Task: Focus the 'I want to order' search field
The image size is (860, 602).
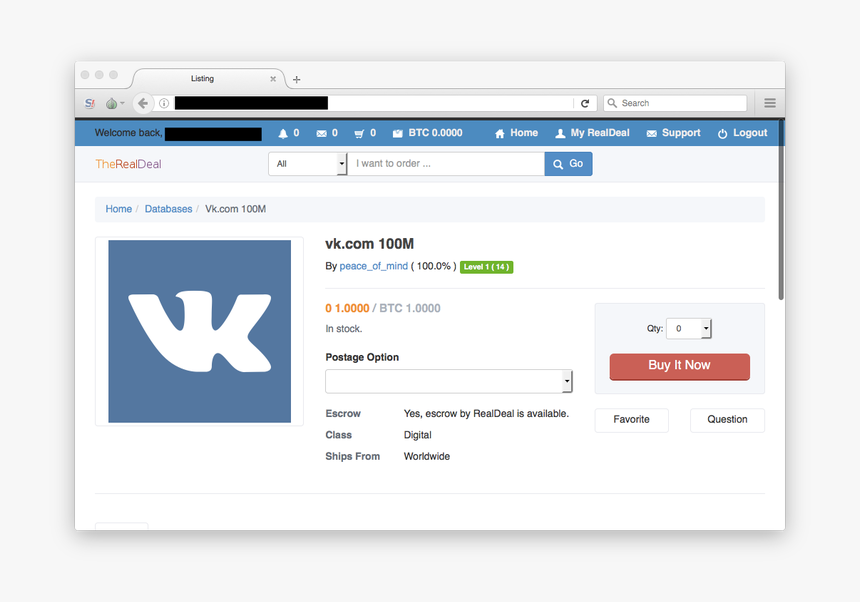Action: (446, 164)
